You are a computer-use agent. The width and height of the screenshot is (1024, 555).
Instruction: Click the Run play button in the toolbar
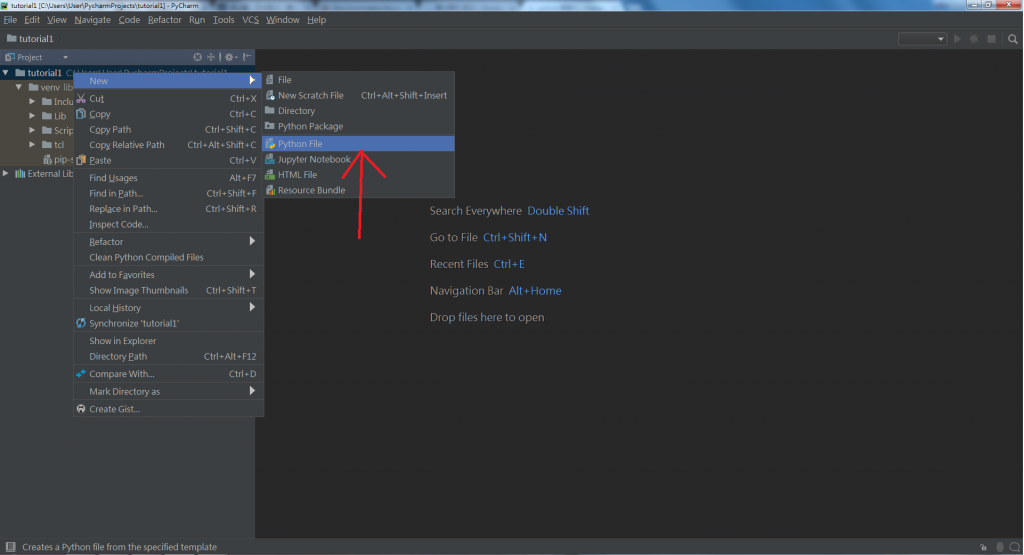coord(957,39)
